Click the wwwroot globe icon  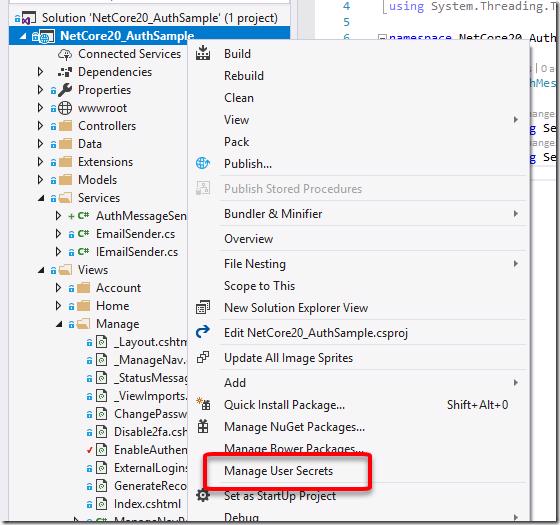65,108
